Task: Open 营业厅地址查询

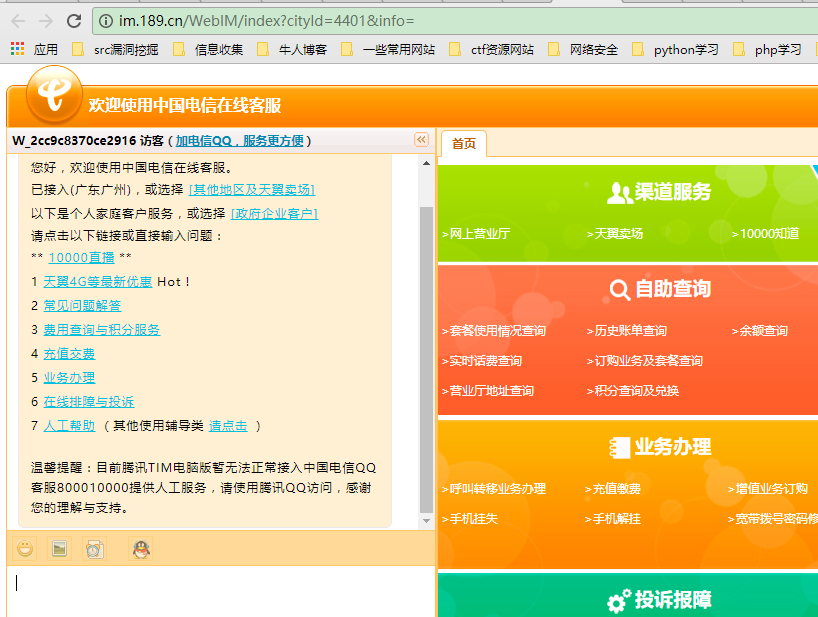Action: click(487, 391)
